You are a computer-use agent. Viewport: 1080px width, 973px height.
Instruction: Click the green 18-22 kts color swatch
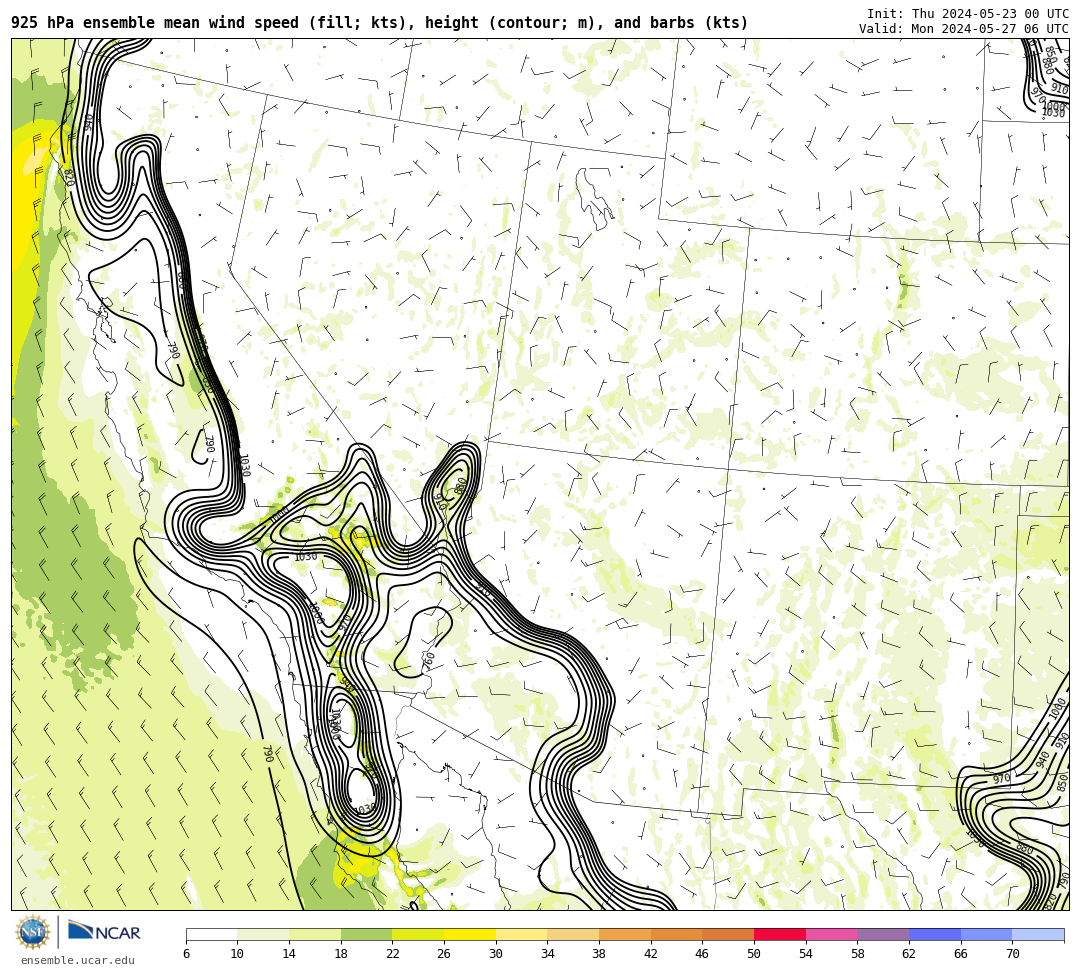(366, 934)
